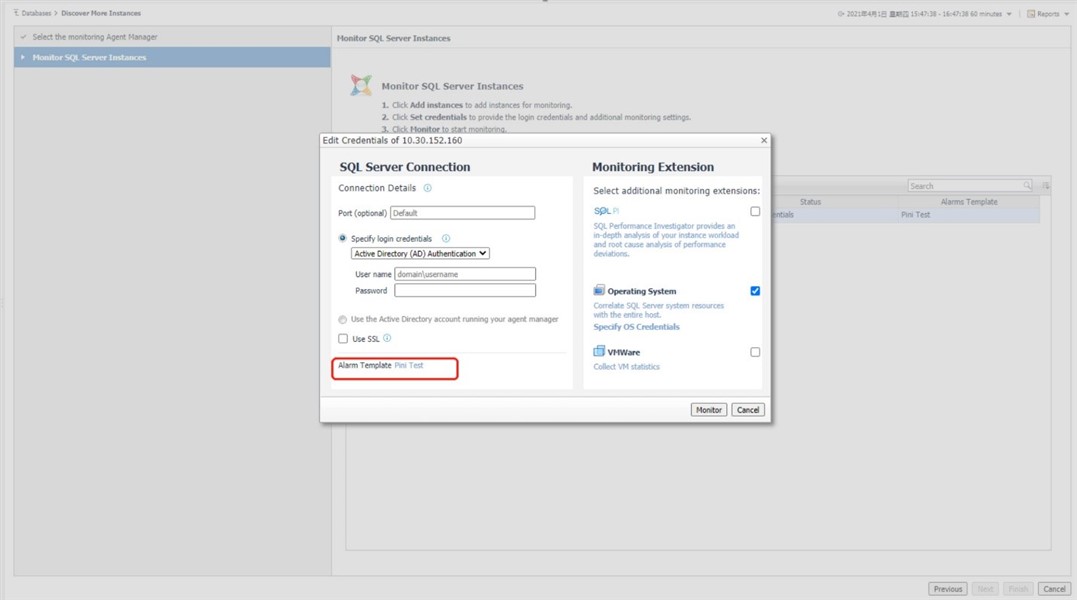The height and width of the screenshot is (600, 1077).
Task: Click the User name input field
Action: coord(465,274)
